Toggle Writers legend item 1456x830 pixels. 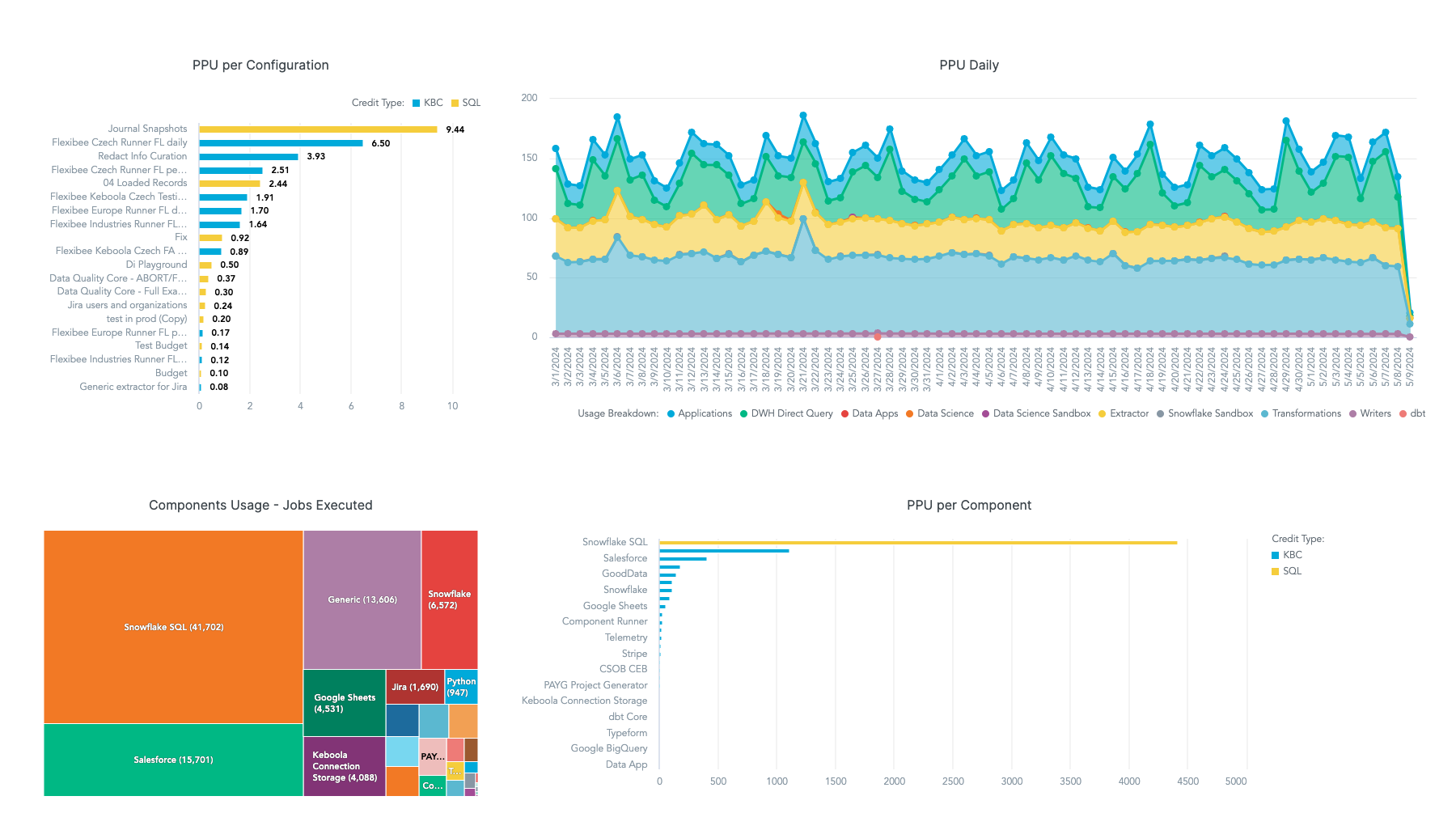tap(1370, 413)
